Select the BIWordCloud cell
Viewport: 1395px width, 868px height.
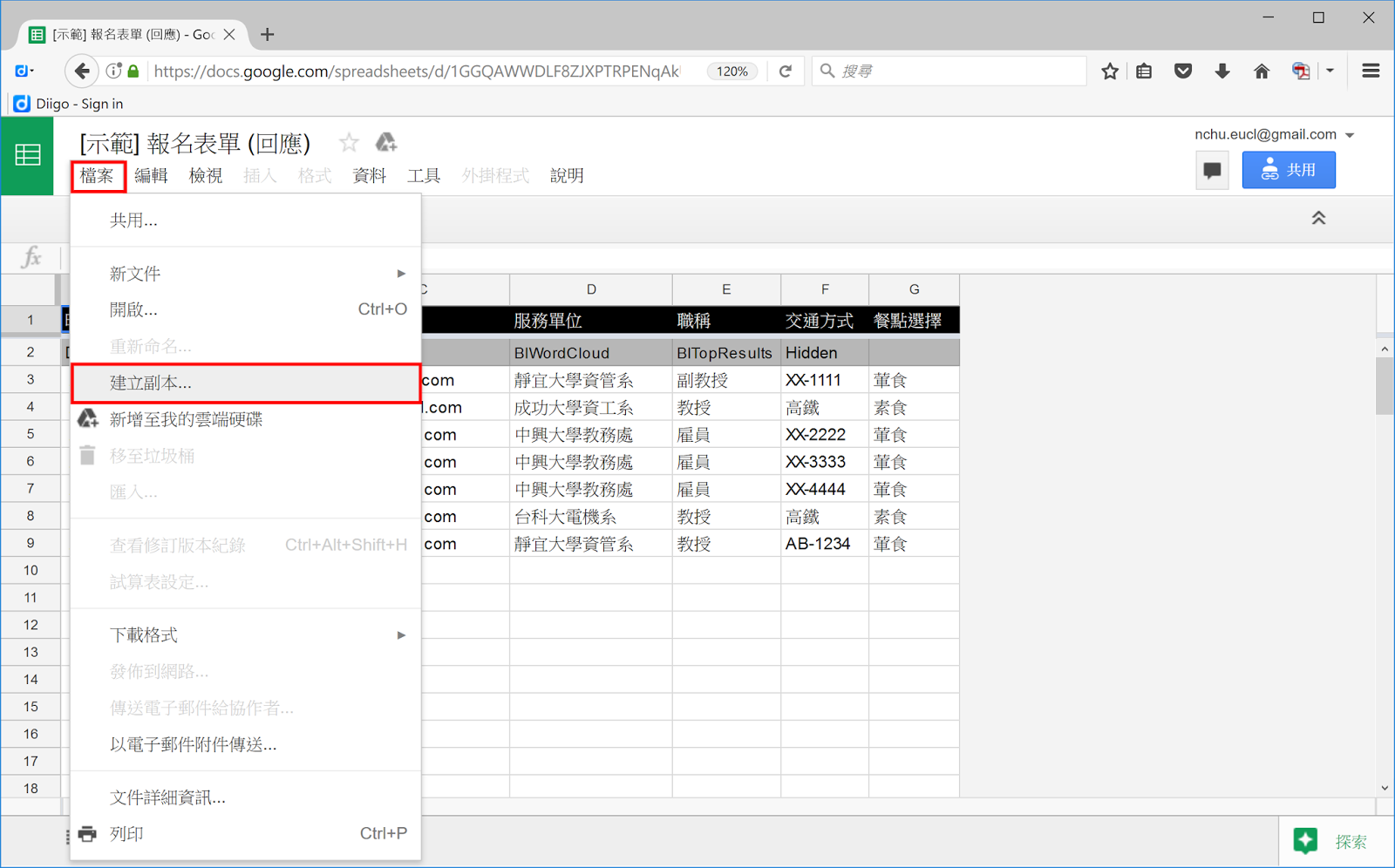[x=591, y=353]
